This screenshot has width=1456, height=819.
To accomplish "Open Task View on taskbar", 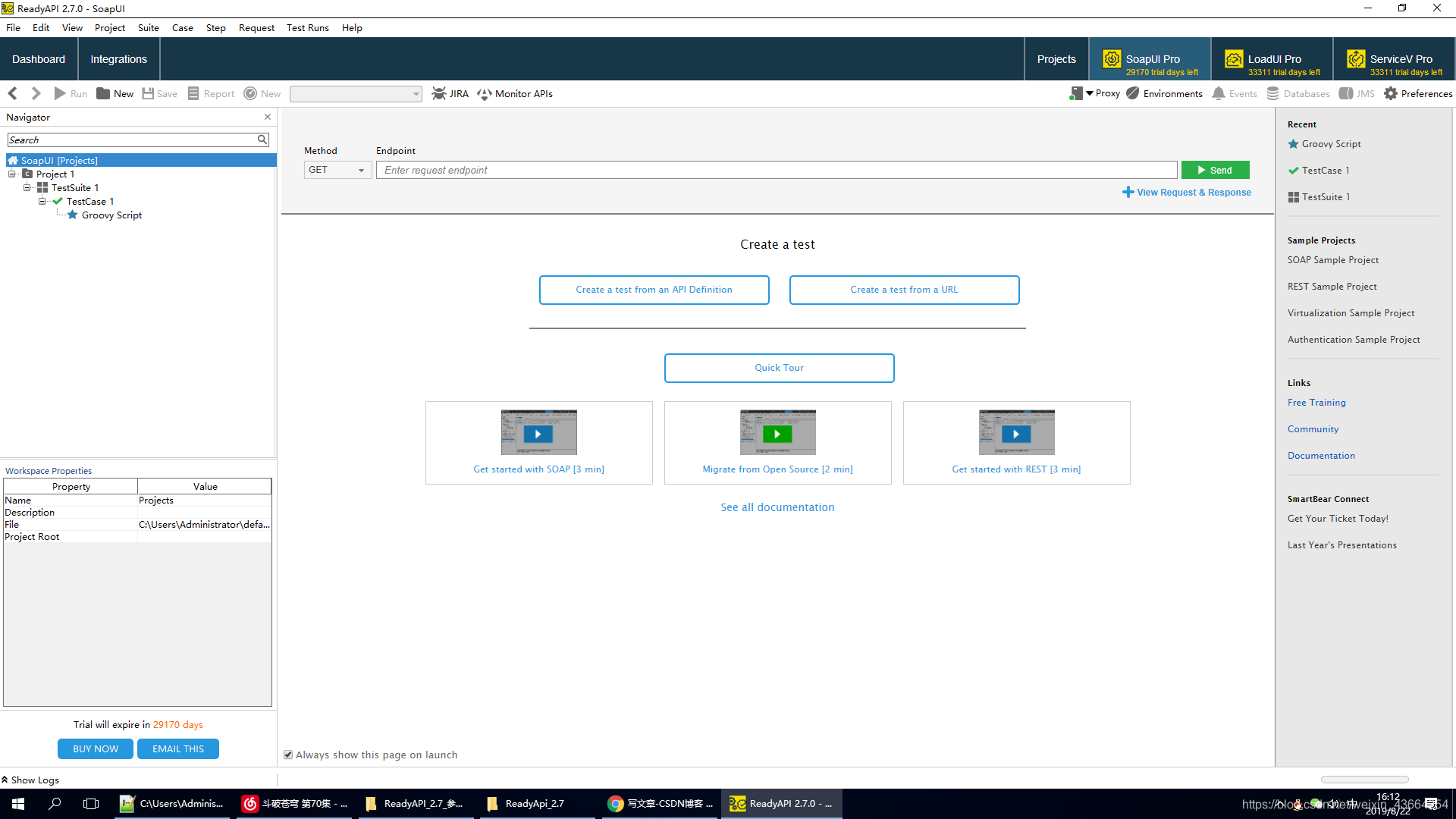I will 91,803.
